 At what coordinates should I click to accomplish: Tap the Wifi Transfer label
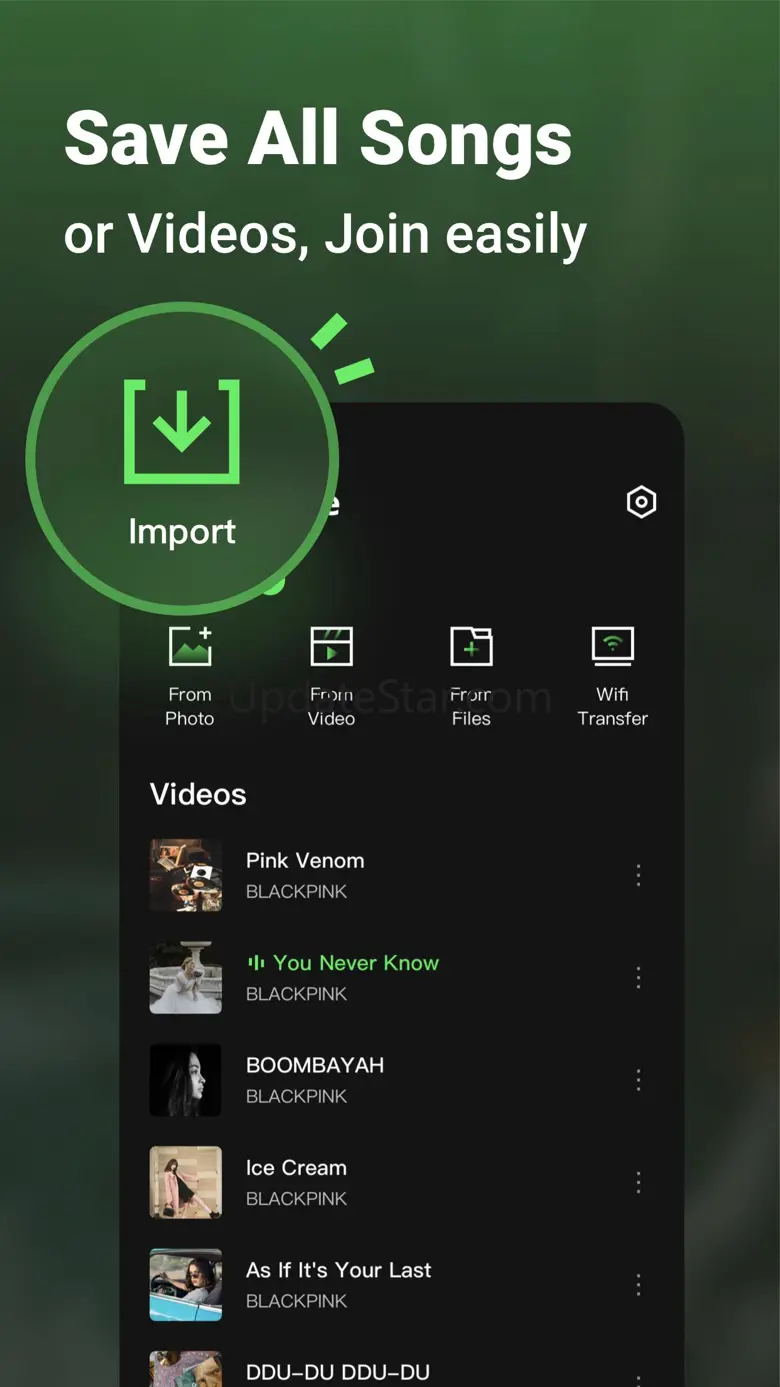point(613,706)
